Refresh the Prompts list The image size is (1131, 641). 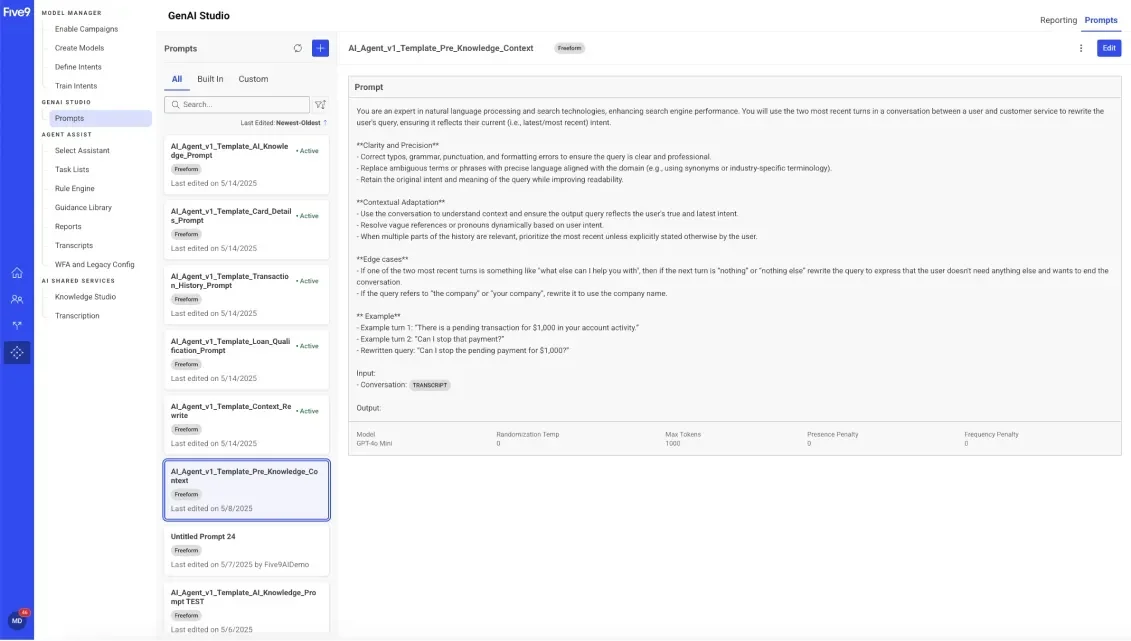pos(297,48)
